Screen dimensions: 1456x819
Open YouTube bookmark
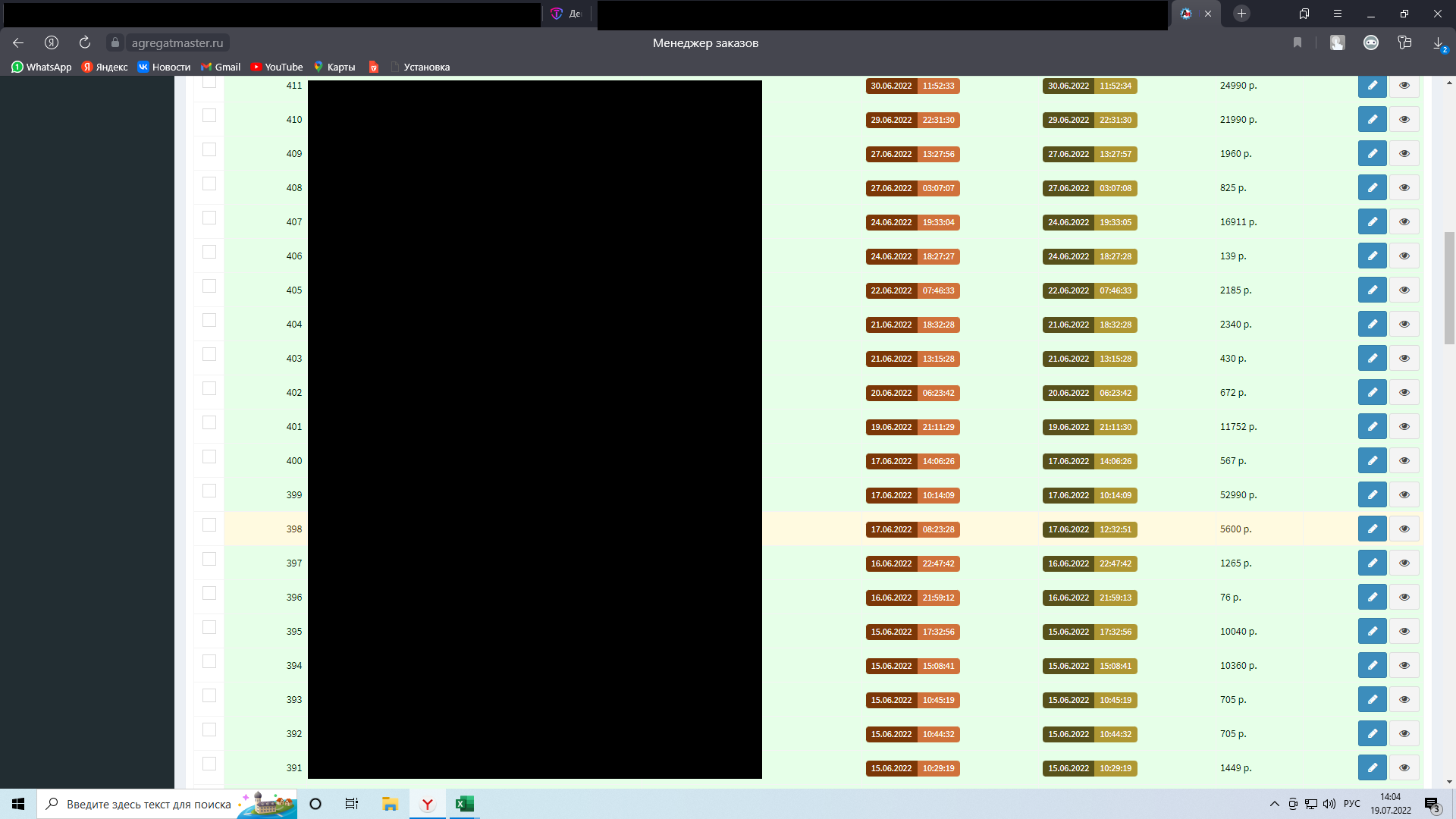(x=277, y=67)
